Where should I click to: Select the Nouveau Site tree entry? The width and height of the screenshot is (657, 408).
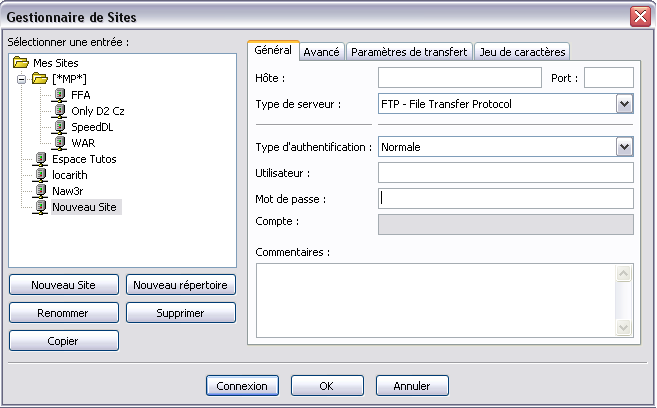[86, 207]
